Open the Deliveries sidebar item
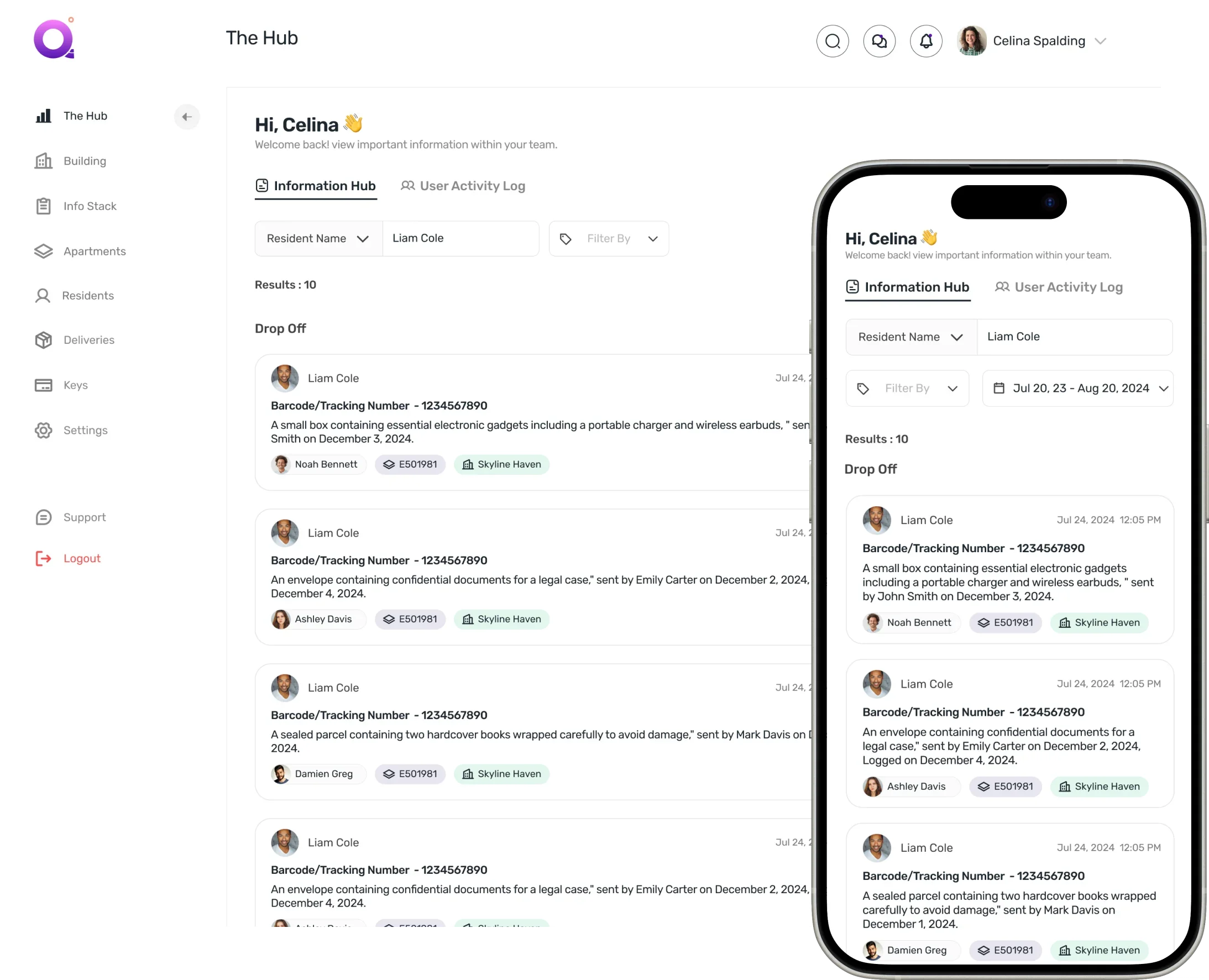 pos(88,340)
